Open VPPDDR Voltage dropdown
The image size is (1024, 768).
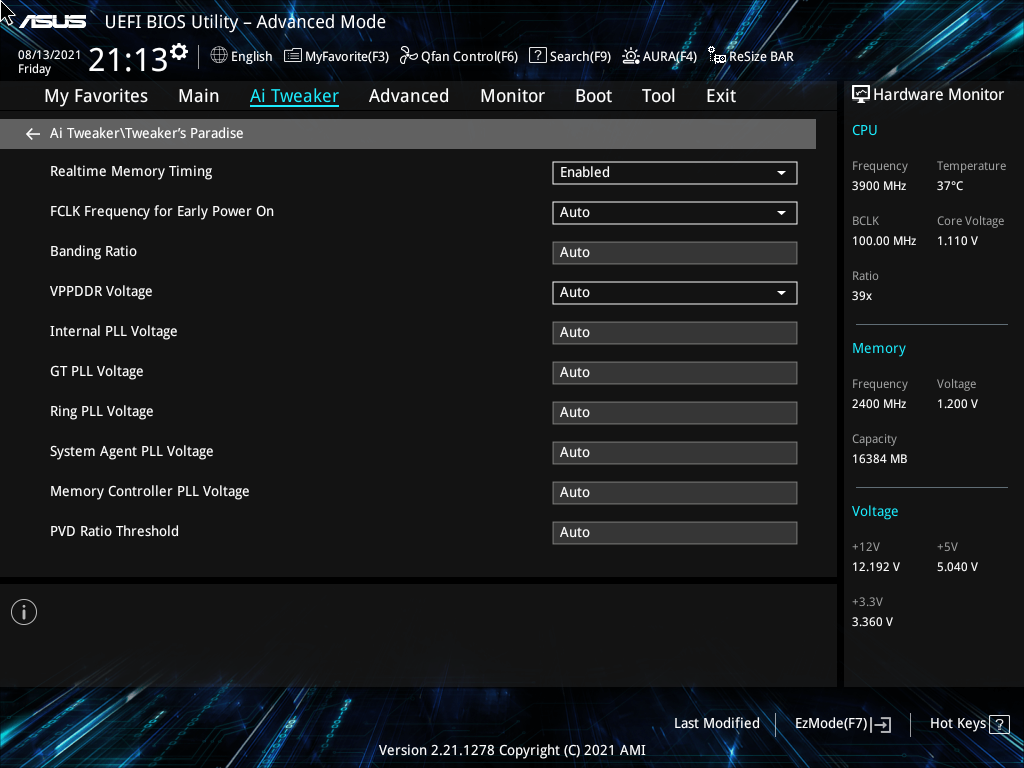pyautogui.click(x=675, y=293)
